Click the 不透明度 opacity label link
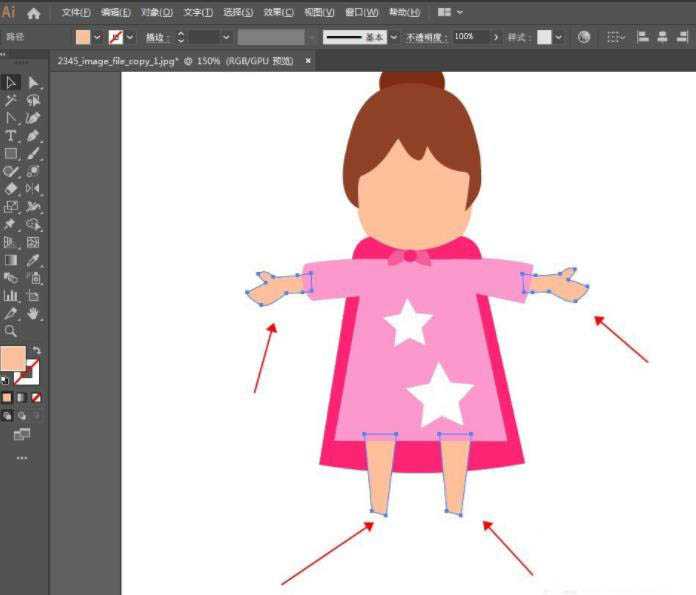This screenshot has height=595, width=696. pos(426,37)
